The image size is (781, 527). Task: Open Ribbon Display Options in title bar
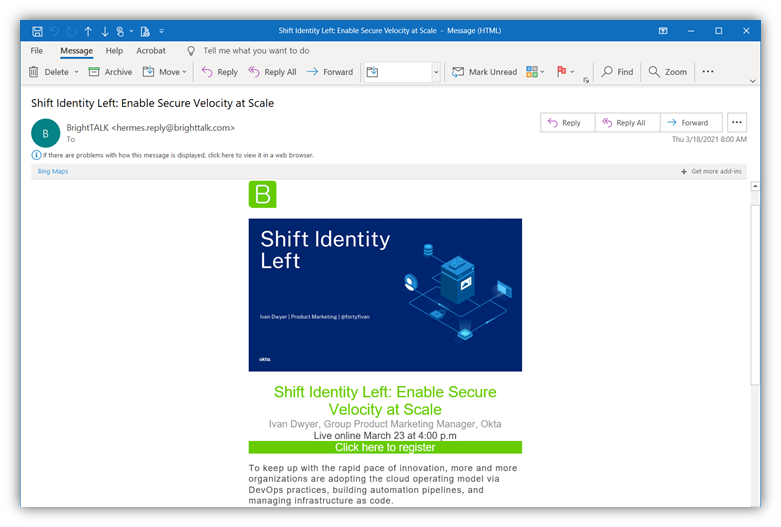click(x=663, y=31)
